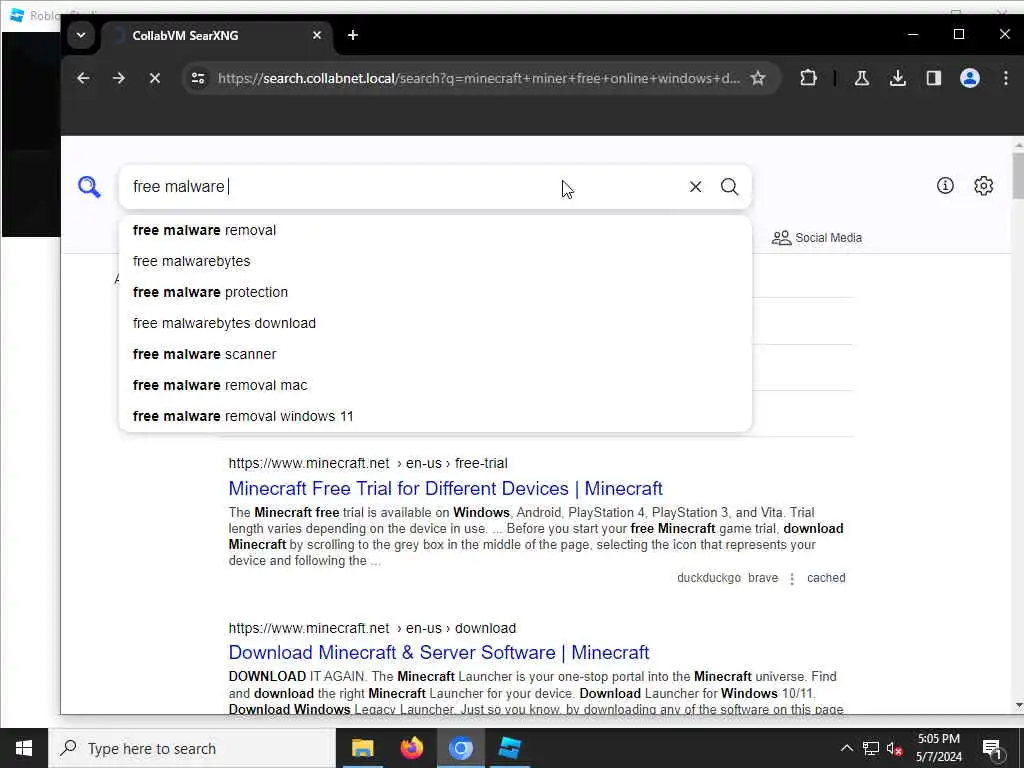
Task: Click minecraft.net free-trial URL text
Action: coord(368,463)
